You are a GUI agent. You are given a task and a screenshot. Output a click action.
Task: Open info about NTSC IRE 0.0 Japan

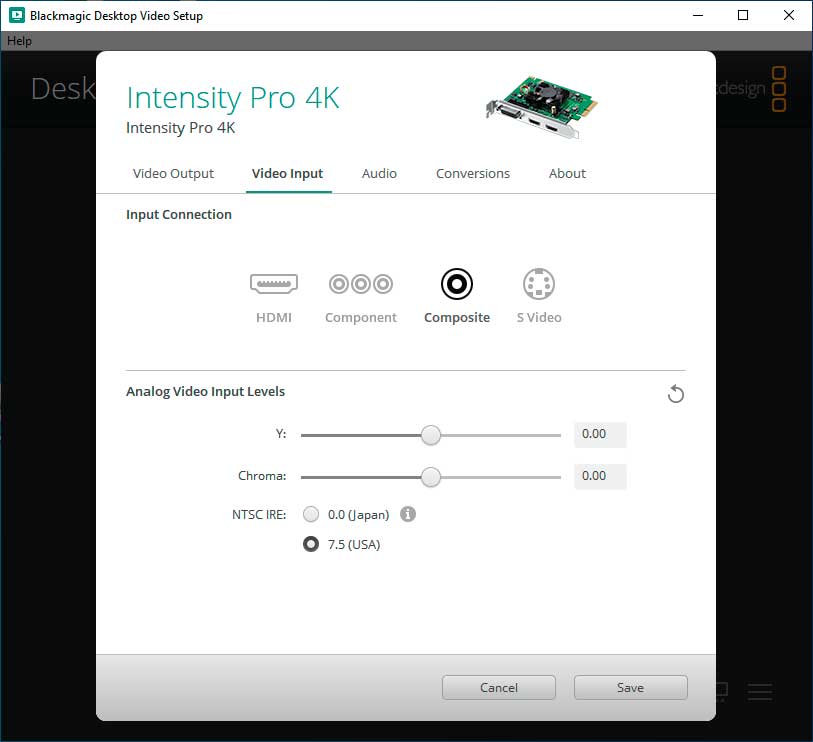tap(408, 514)
